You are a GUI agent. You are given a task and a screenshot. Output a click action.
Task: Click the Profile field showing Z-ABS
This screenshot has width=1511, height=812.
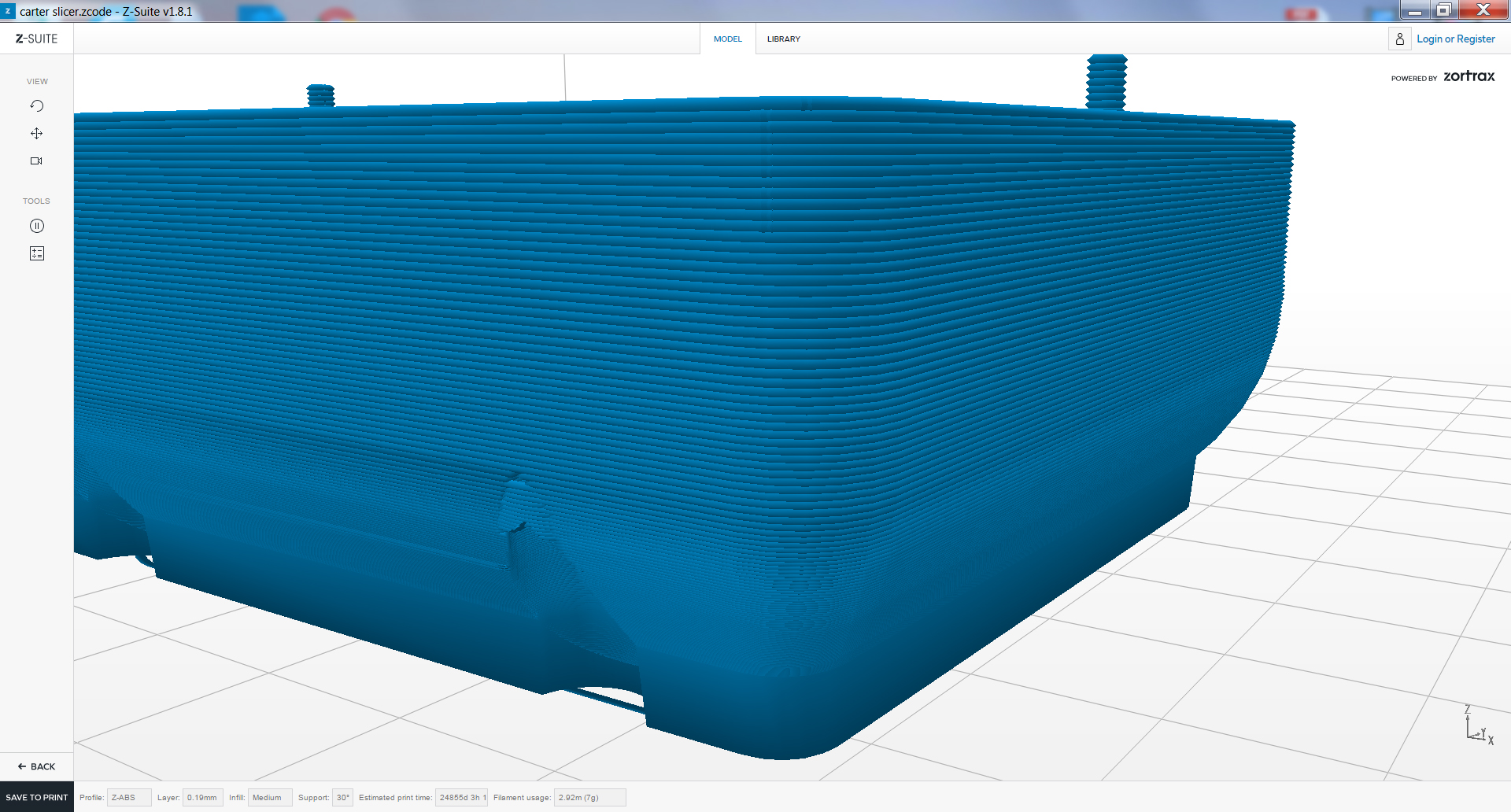(128, 798)
